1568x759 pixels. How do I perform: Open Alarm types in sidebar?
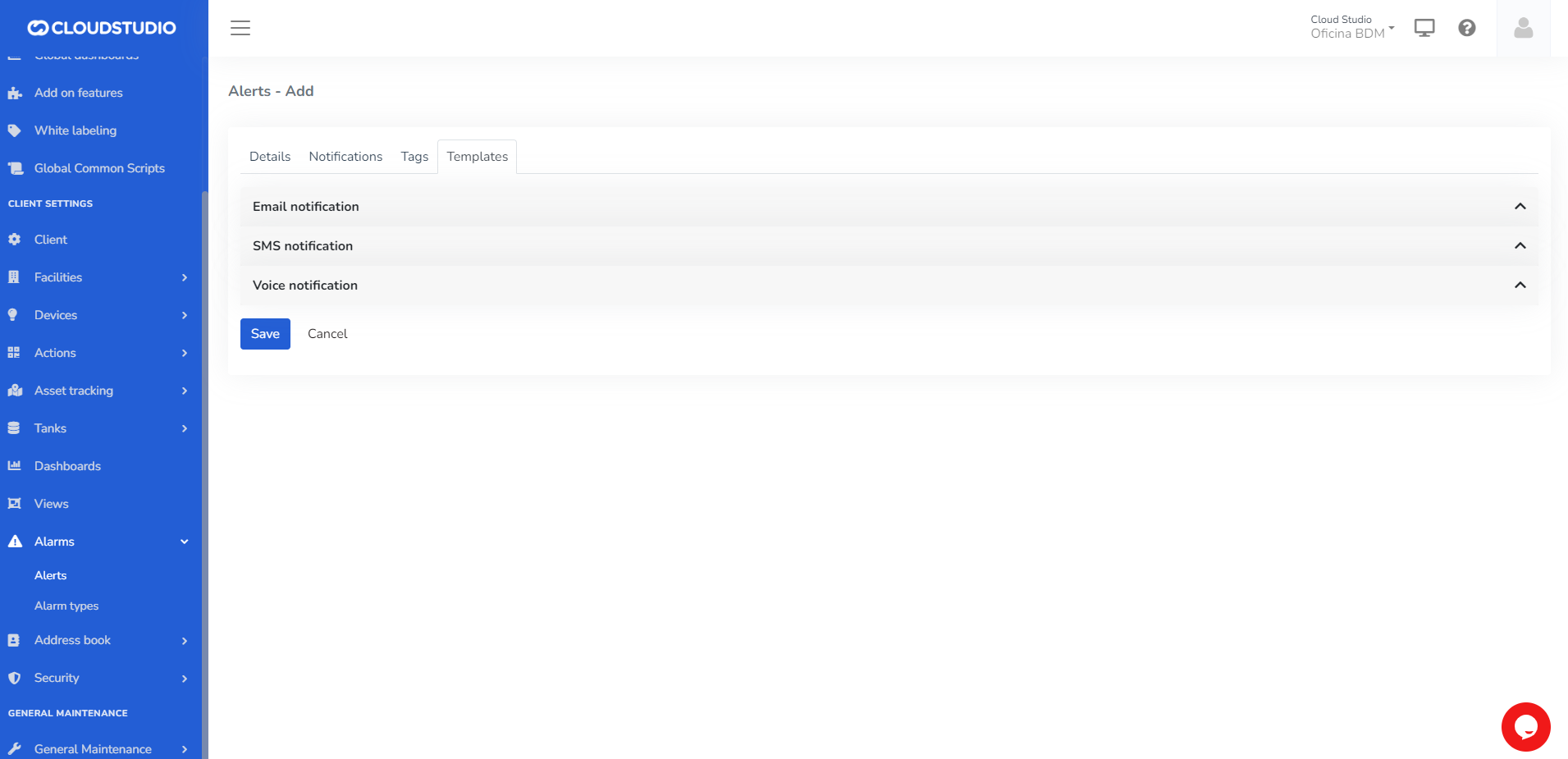[66, 606]
